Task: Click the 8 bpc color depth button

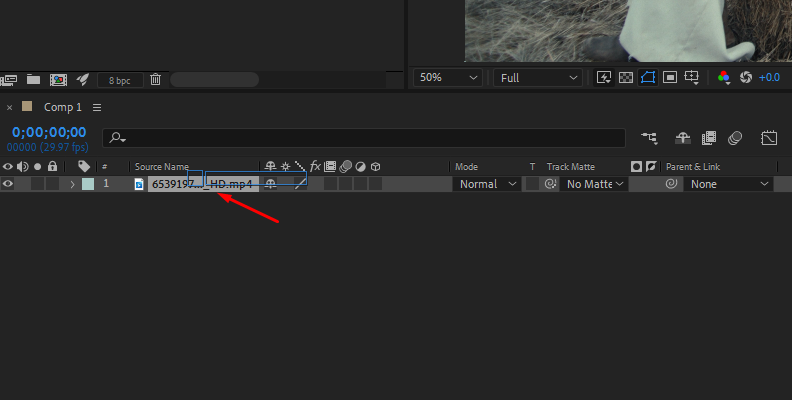Action: click(119, 79)
